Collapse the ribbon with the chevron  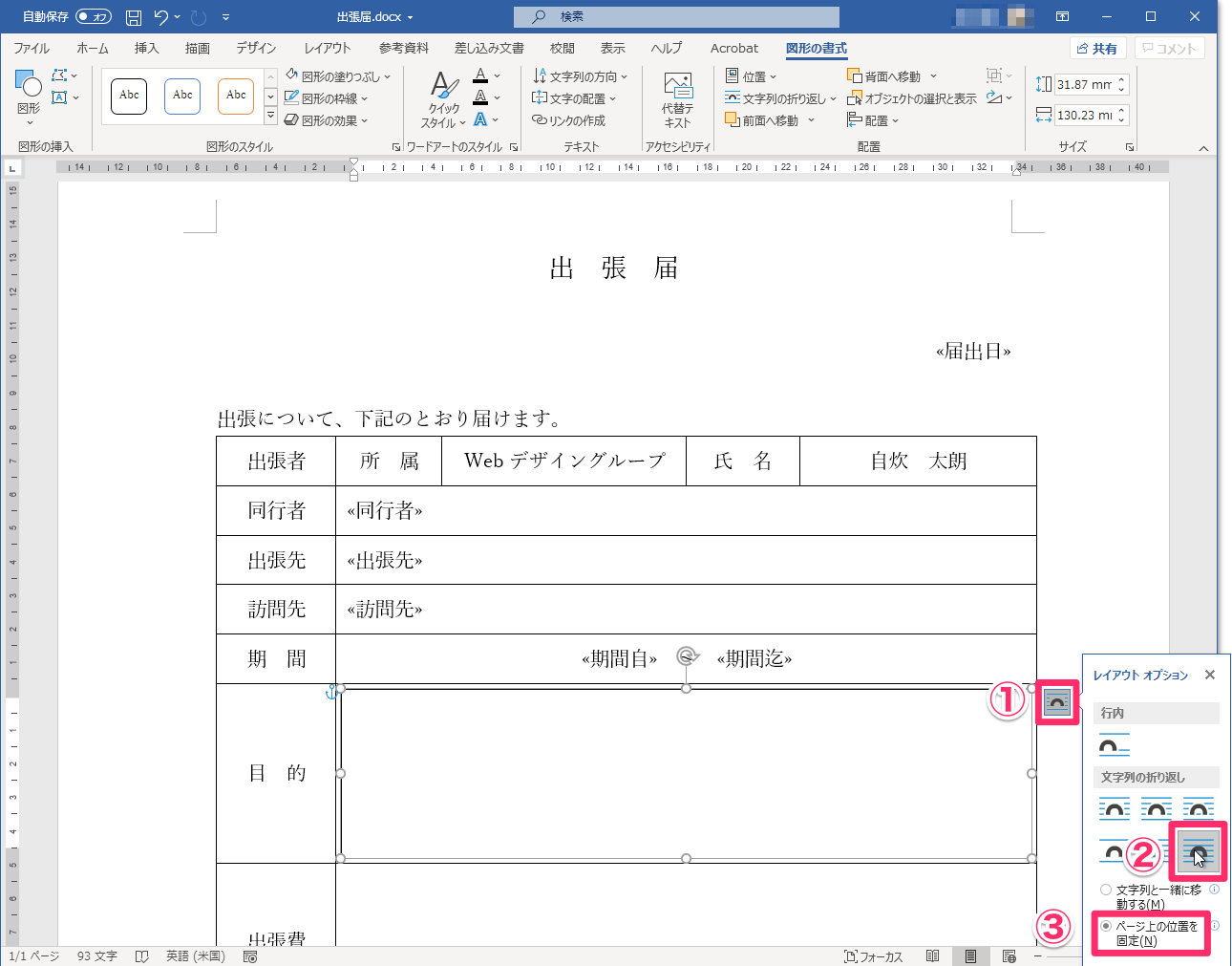[x=1203, y=148]
